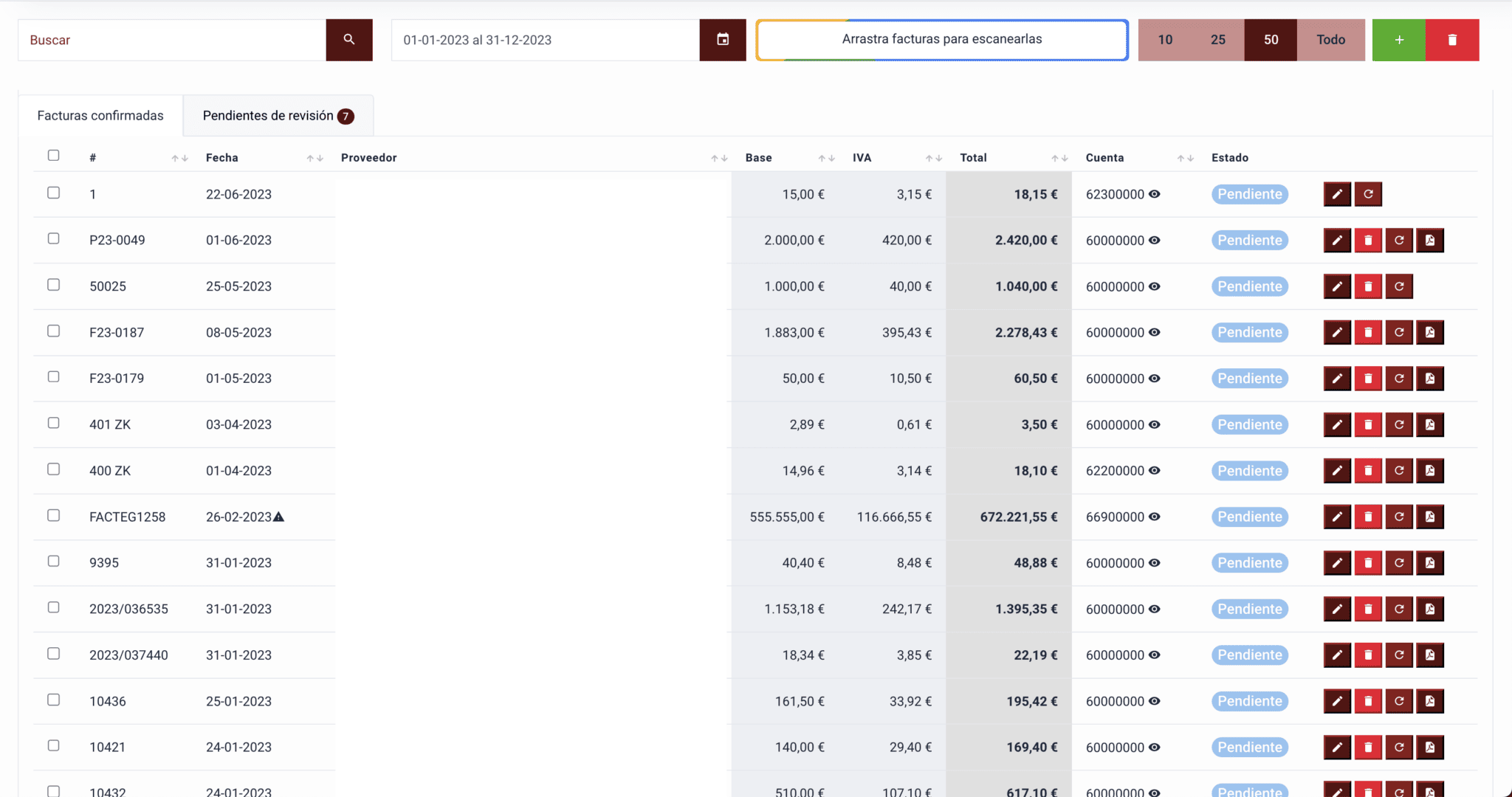Viewport: 1512px width, 797px height.
Task: Click warning triangle next to date 26-02-2023
Action: click(x=278, y=517)
